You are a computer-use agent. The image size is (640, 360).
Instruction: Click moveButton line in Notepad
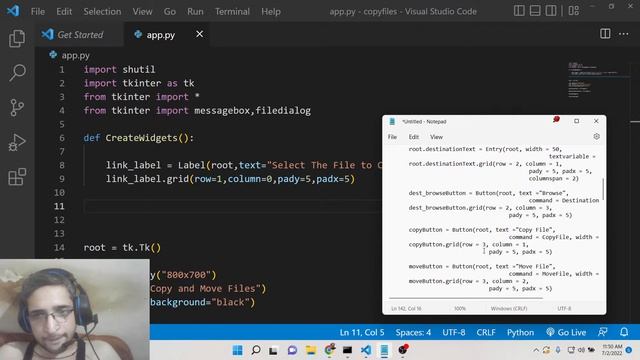pyautogui.click(x=481, y=267)
